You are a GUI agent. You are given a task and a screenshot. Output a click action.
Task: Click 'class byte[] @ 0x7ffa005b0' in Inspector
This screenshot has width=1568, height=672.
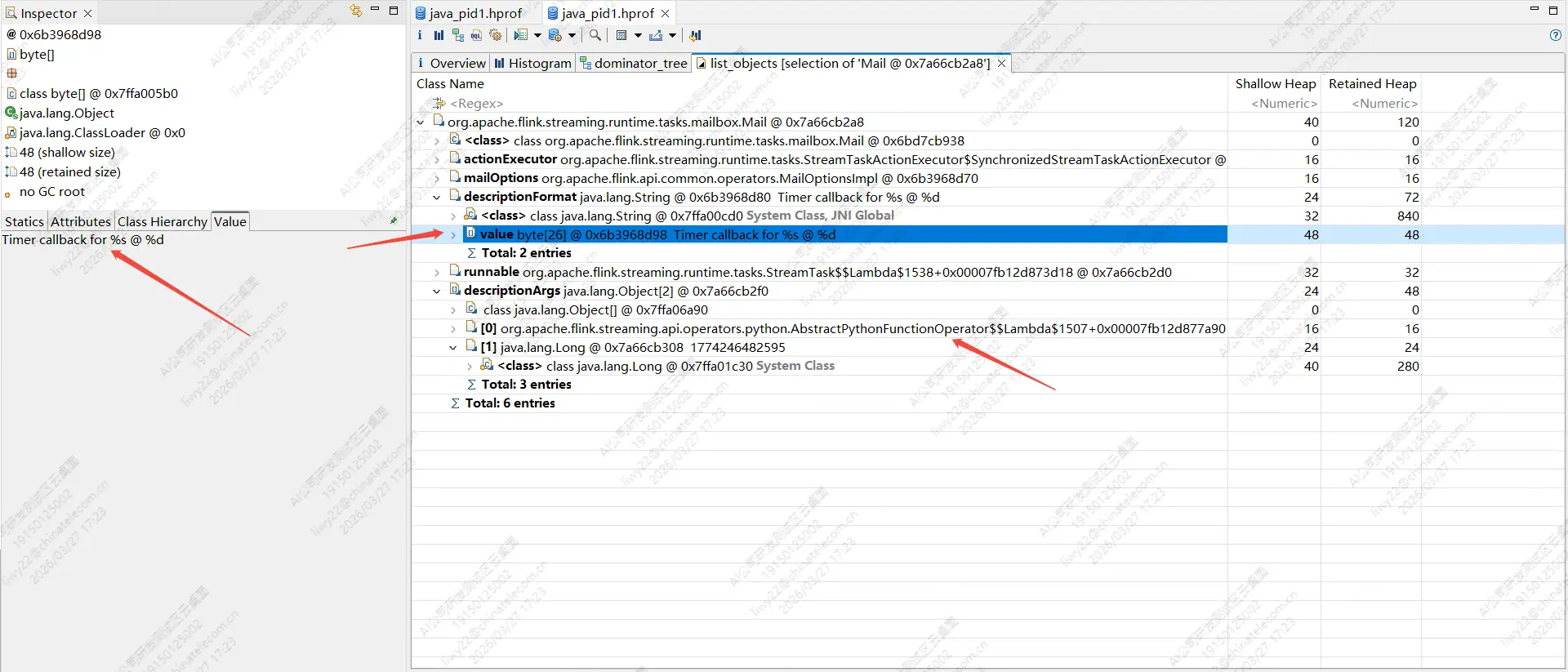coord(98,94)
